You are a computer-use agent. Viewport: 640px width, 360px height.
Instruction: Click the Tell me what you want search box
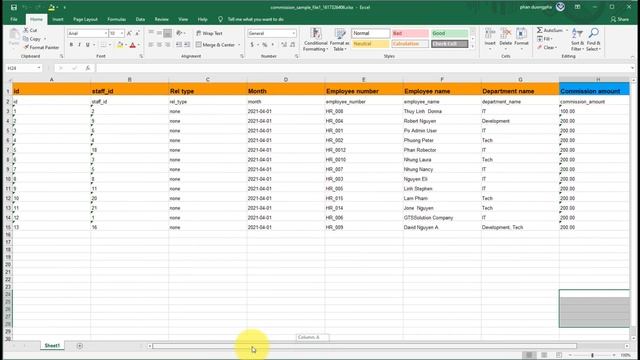(256, 19)
